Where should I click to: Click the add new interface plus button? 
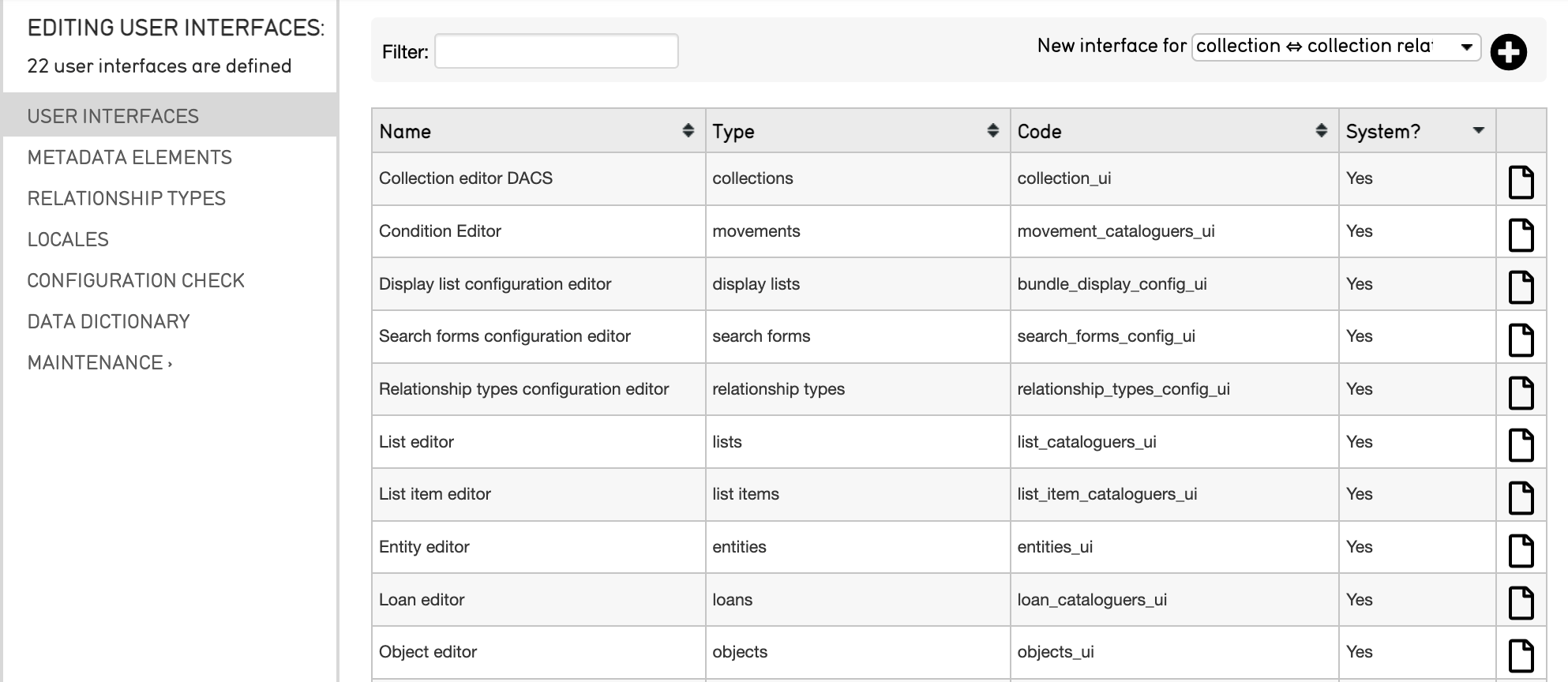pyautogui.click(x=1508, y=53)
